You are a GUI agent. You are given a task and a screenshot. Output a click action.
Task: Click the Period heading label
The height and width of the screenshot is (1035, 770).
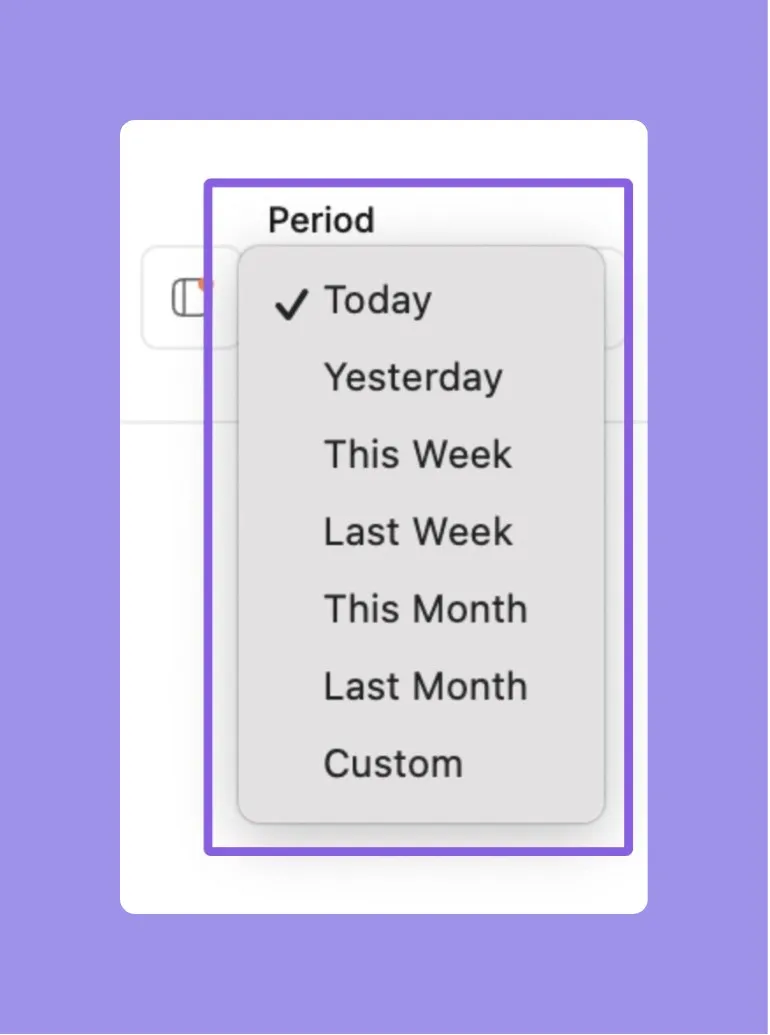(321, 220)
